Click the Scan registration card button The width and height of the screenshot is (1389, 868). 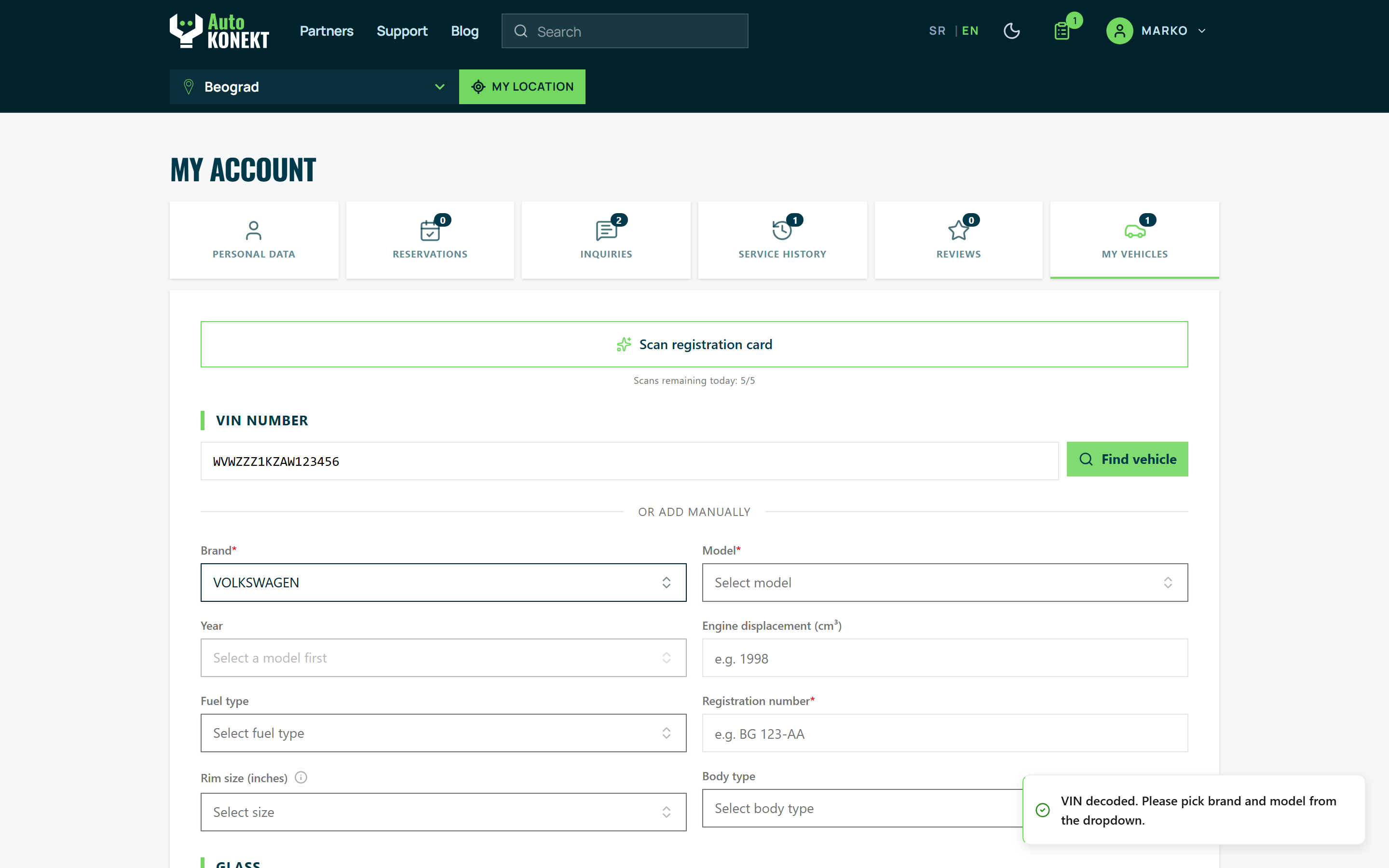click(x=694, y=344)
